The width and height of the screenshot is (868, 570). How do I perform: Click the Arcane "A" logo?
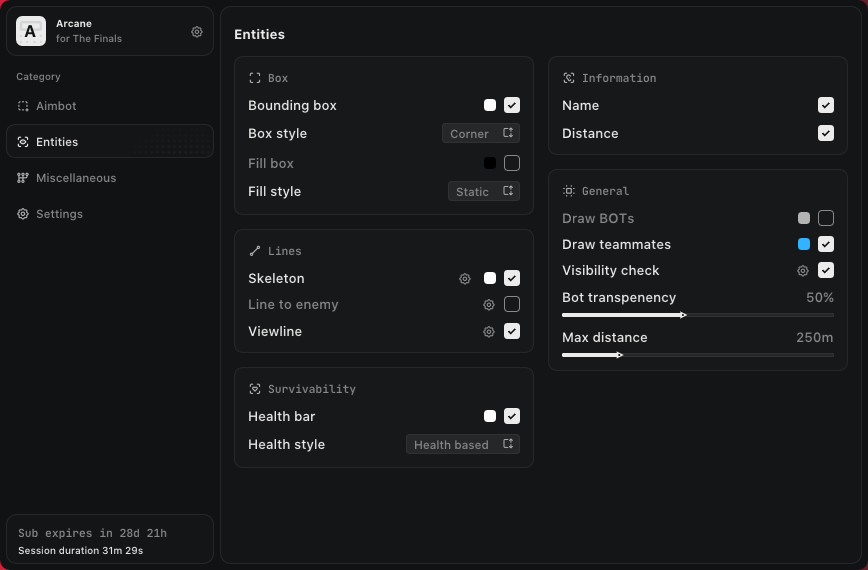tap(31, 32)
